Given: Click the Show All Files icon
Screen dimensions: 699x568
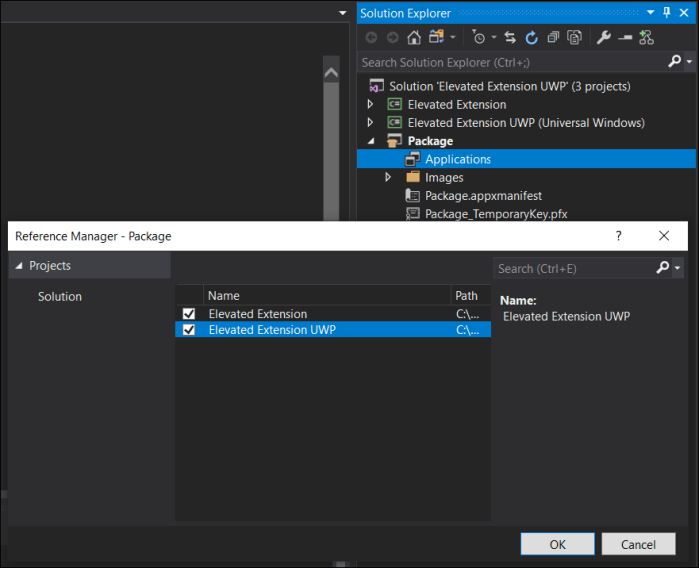Looking at the screenshot, I should click(574, 37).
